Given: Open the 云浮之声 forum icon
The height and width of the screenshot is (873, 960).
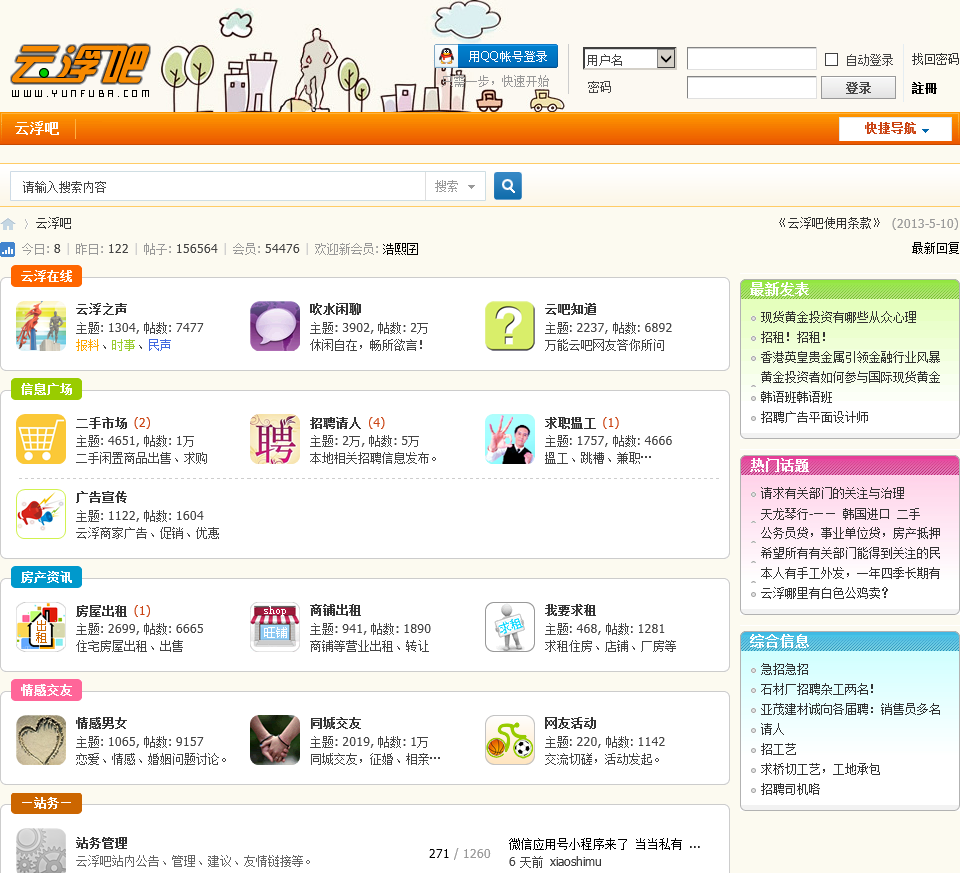Looking at the screenshot, I should click(41, 326).
